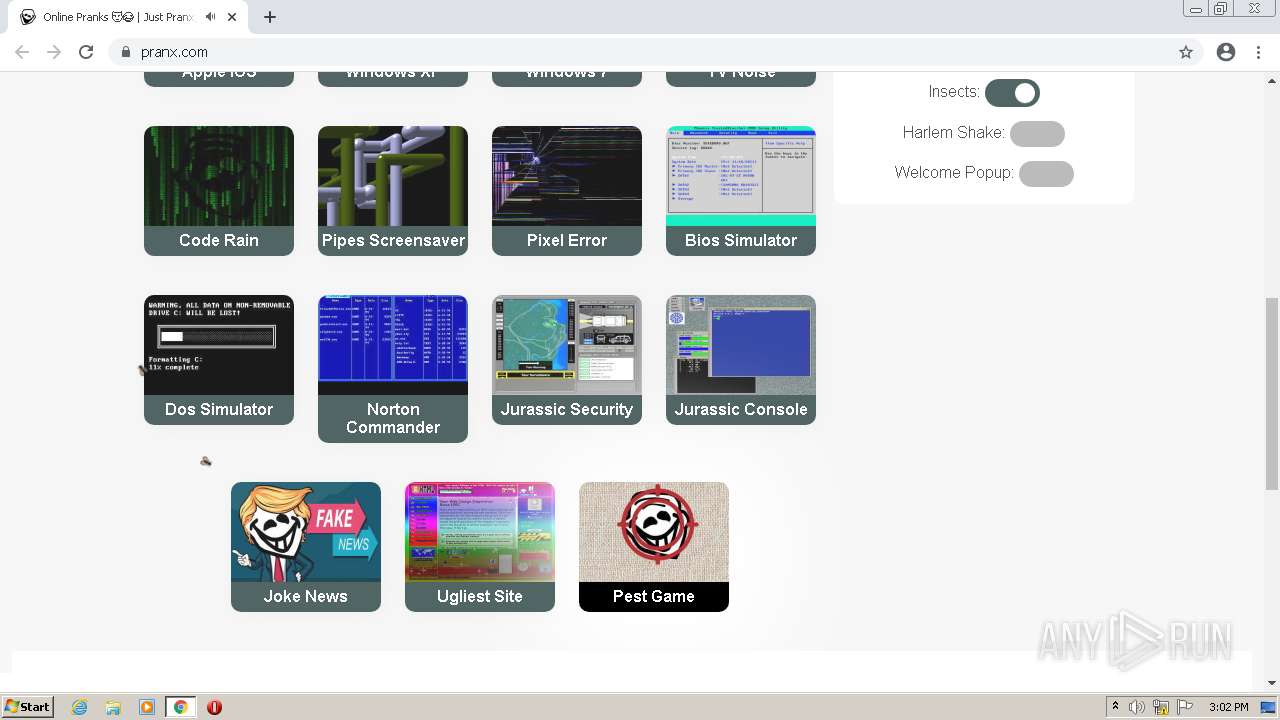Viewport: 1280px width, 720px height.
Task: Open the file explorer taskbar icon
Action: click(x=113, y=707)
